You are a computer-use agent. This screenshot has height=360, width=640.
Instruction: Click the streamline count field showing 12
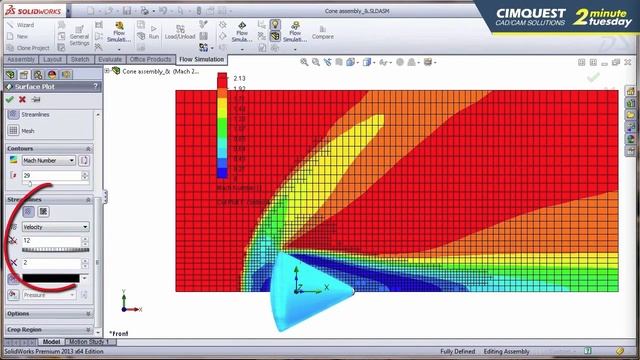(51, 240)
